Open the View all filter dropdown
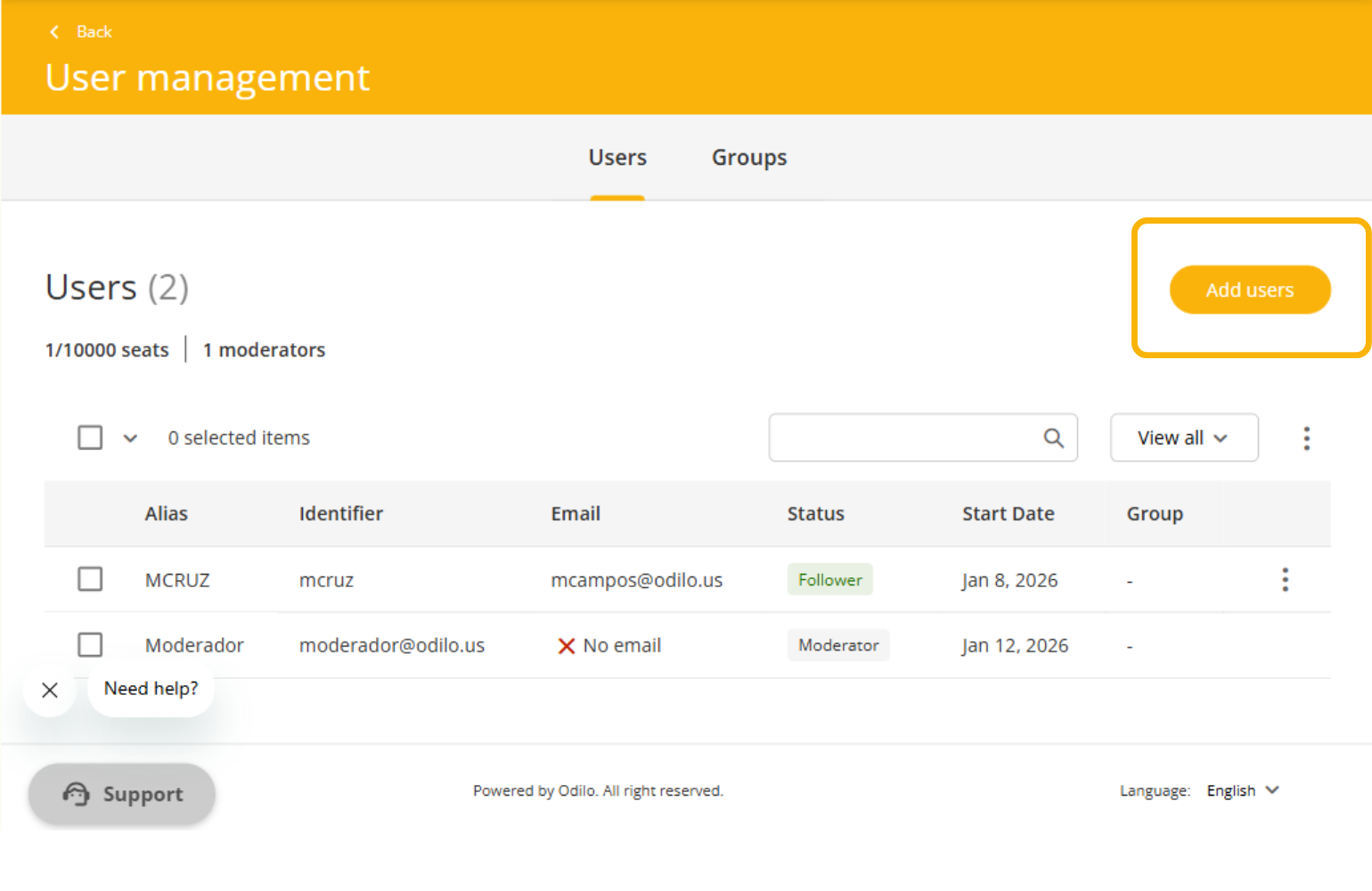Image resolution: width=1372 pixels, height=891 pixels. coord(1183,437)
